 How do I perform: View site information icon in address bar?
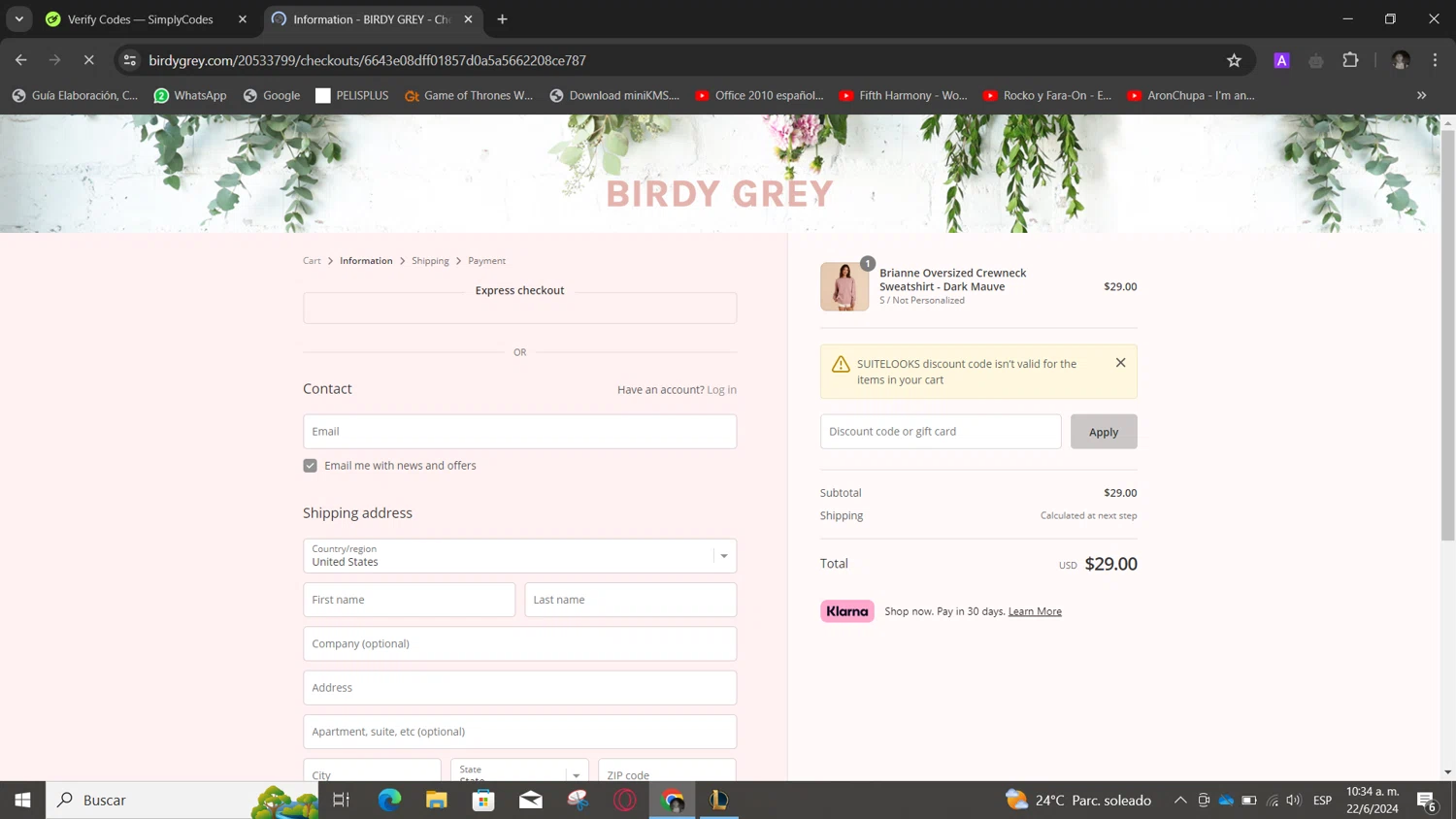130,60
